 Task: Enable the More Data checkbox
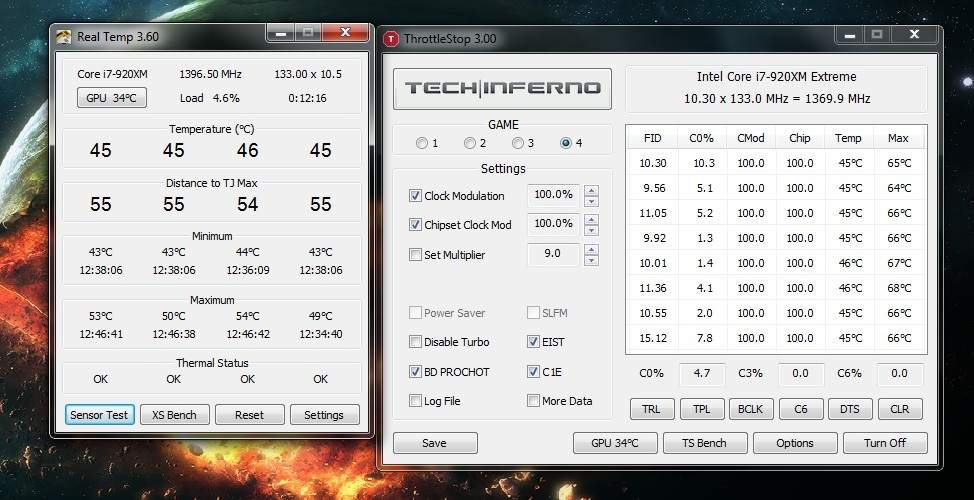tap(533, 401)
